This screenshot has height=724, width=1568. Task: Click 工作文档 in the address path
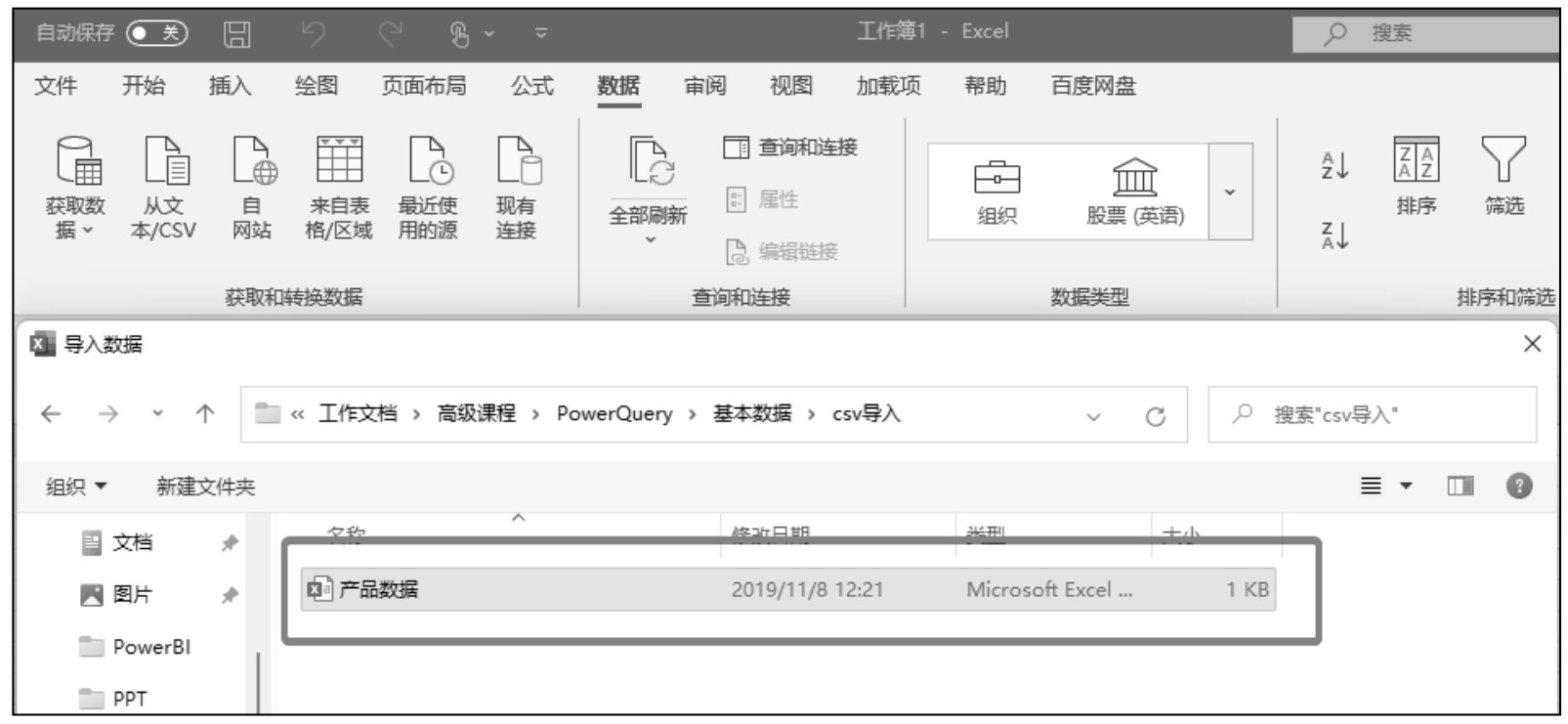pos(358,414)
